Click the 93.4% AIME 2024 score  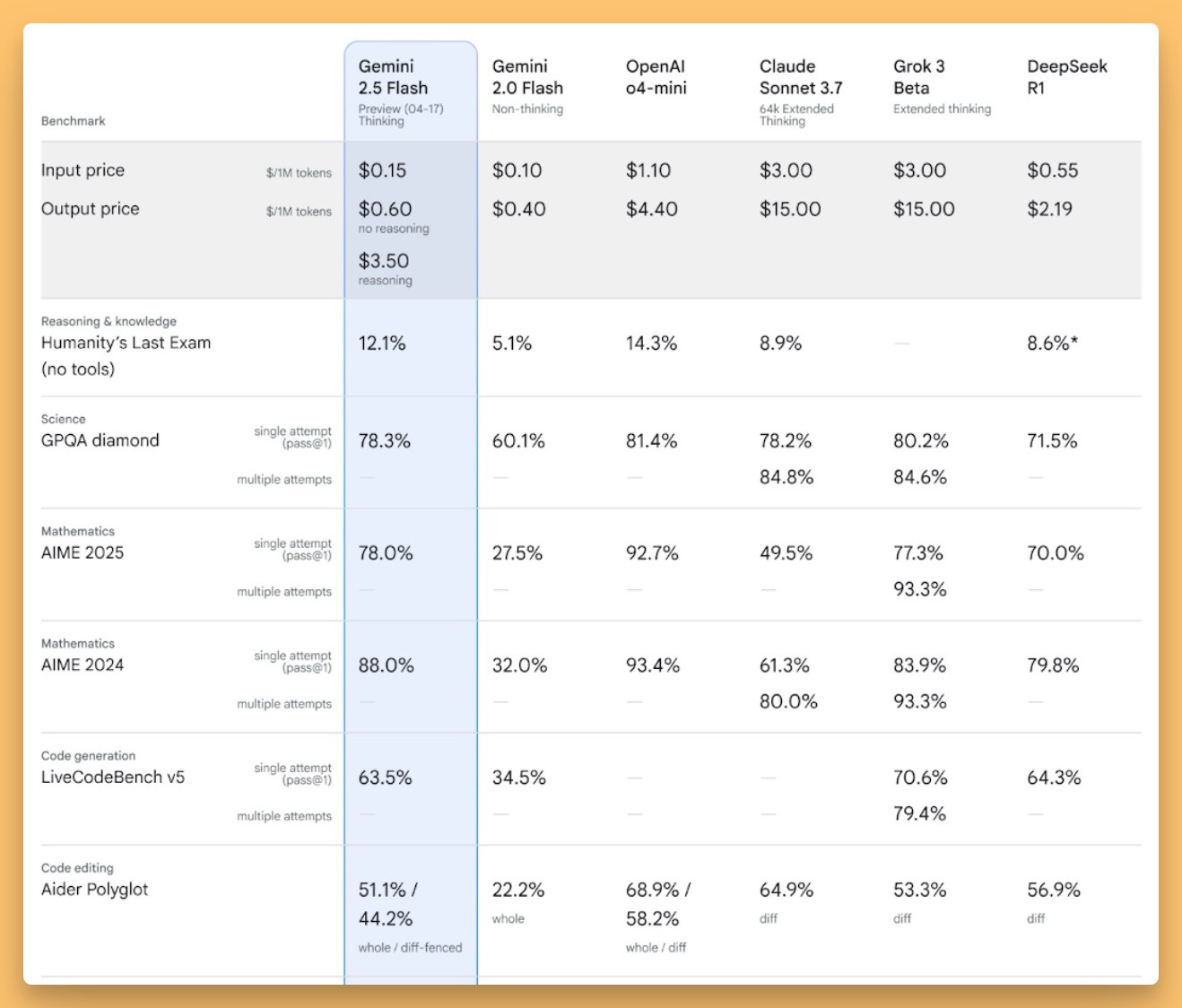(x=652, y=665)
